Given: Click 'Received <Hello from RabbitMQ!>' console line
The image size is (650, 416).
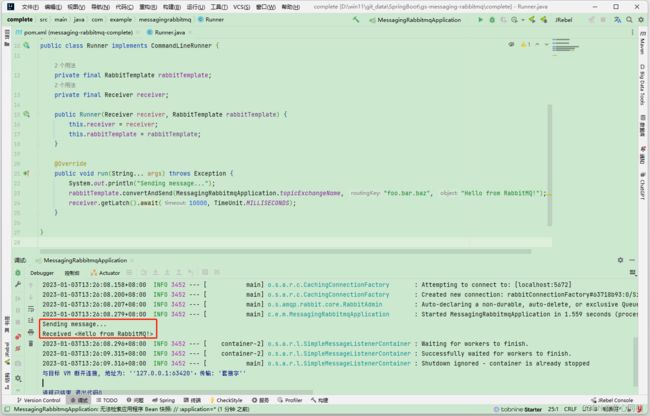Looking at the screenshot, I should coord(98,334).
